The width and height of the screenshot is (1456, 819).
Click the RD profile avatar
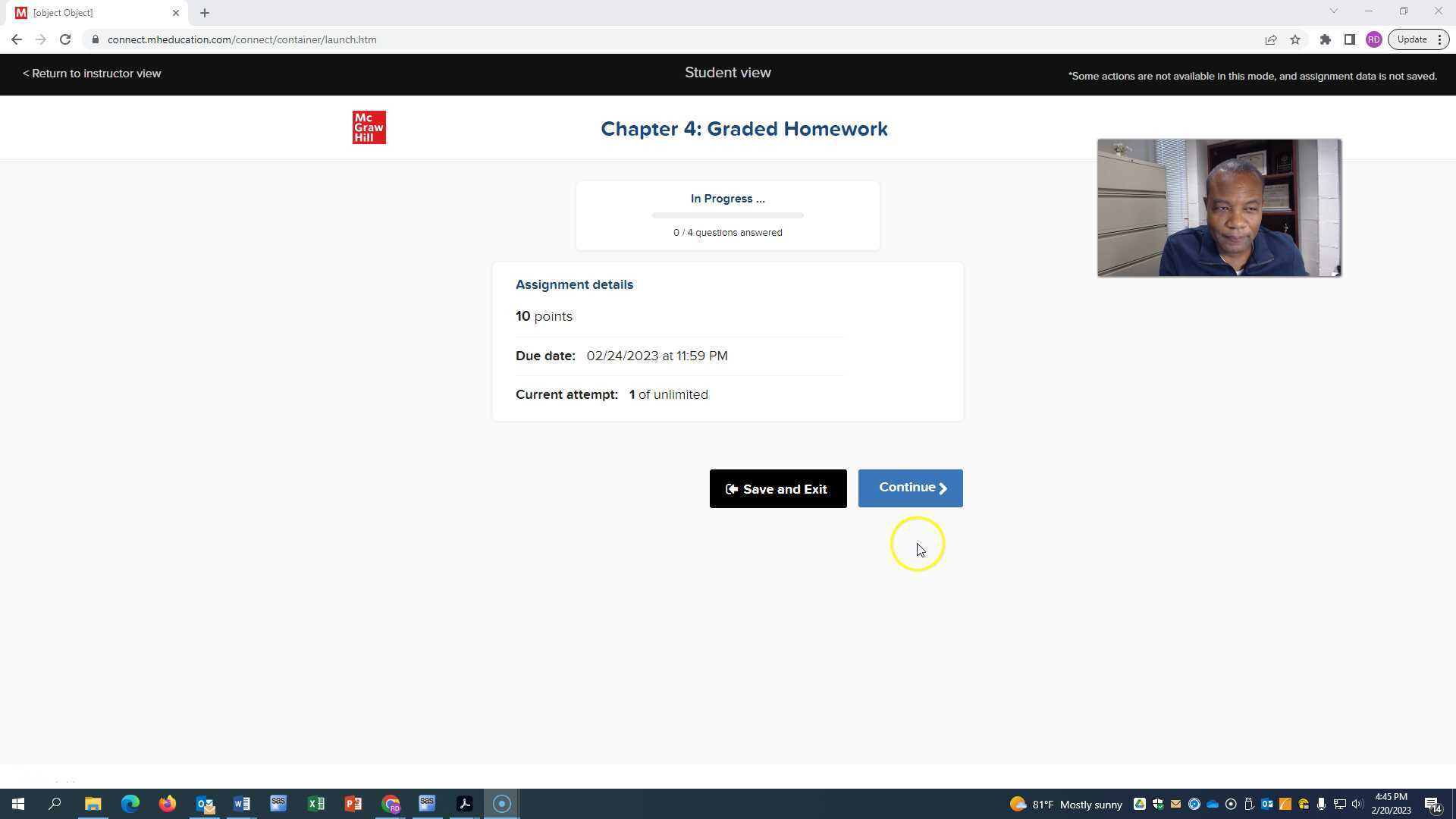pyautogui.click(x=1374, y=39)
